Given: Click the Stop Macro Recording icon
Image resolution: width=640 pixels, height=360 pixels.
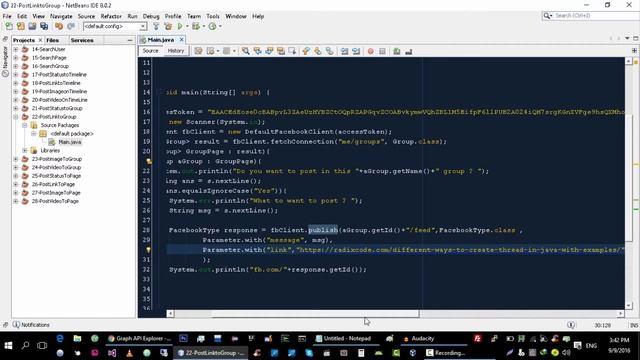Looking at the screenshot, I should [x=382, y=51].
